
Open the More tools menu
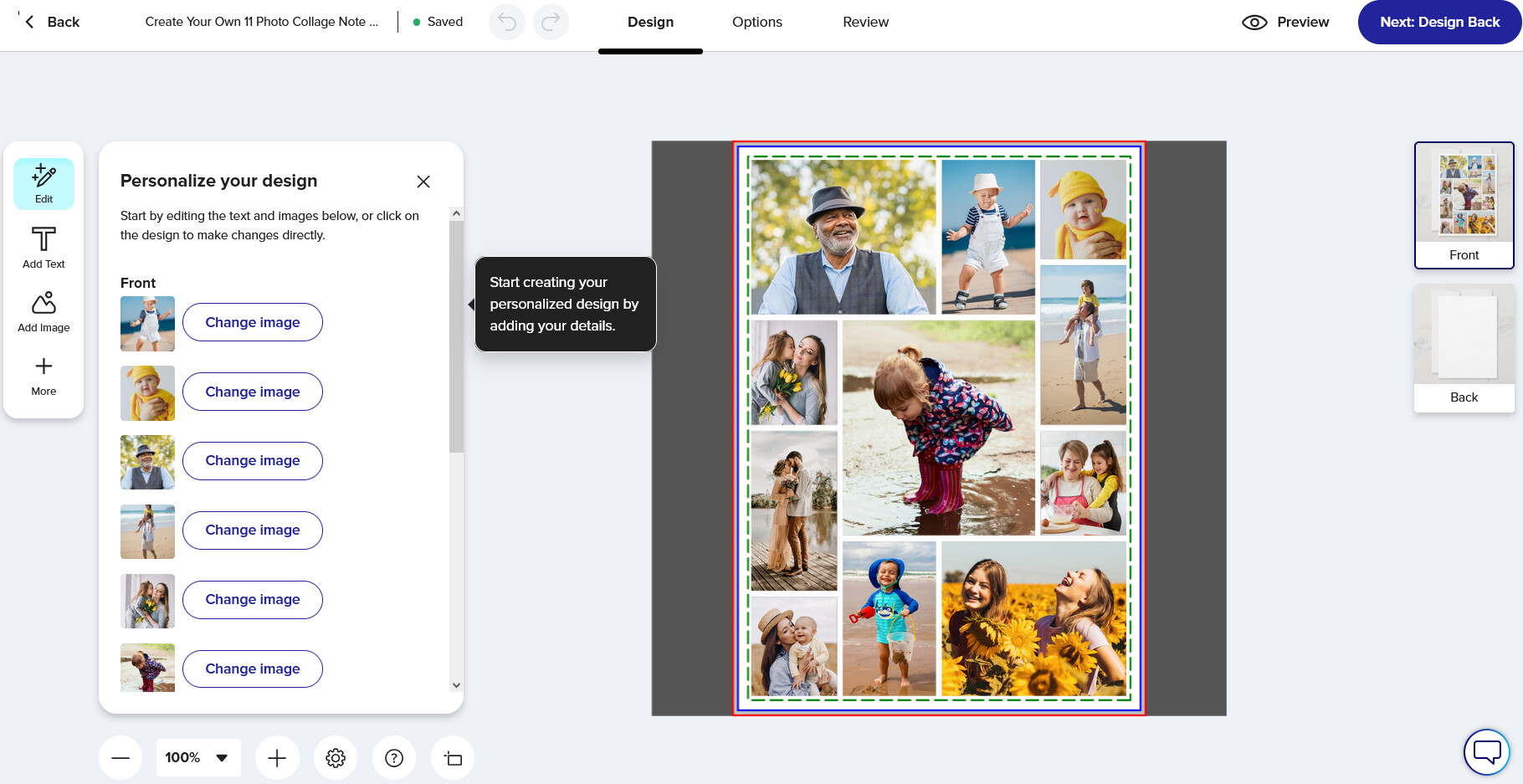coord(44,376)
